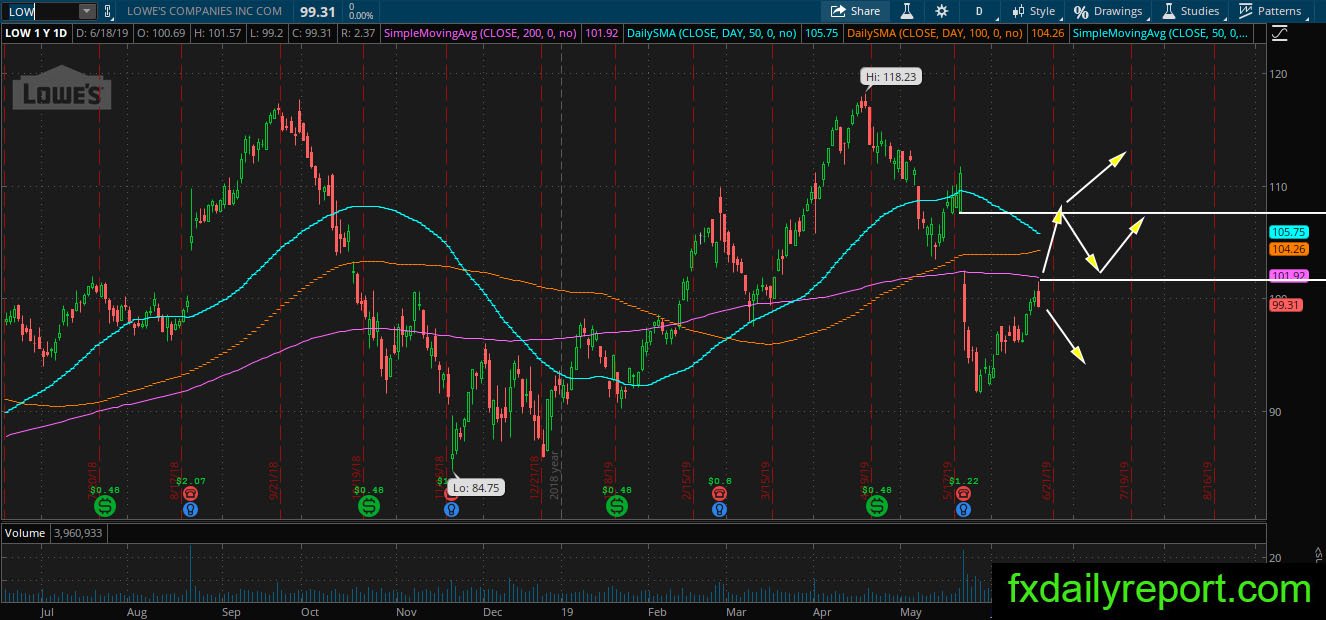Viewport: 1326px width, 620px height.
Task: Click the Lo: 84.75 price bubble
Action: pos(474,488)
